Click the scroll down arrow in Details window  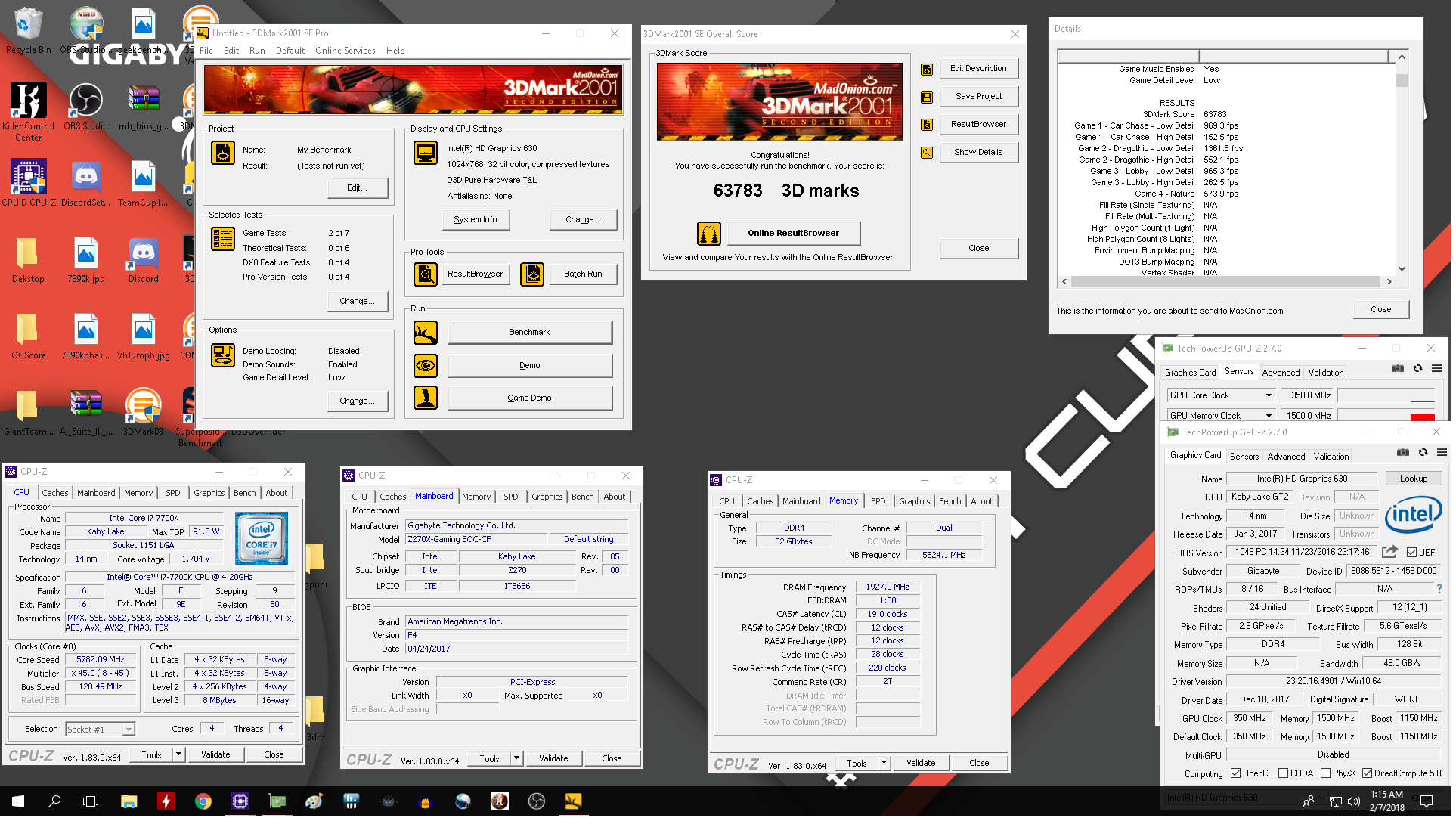1405,270
